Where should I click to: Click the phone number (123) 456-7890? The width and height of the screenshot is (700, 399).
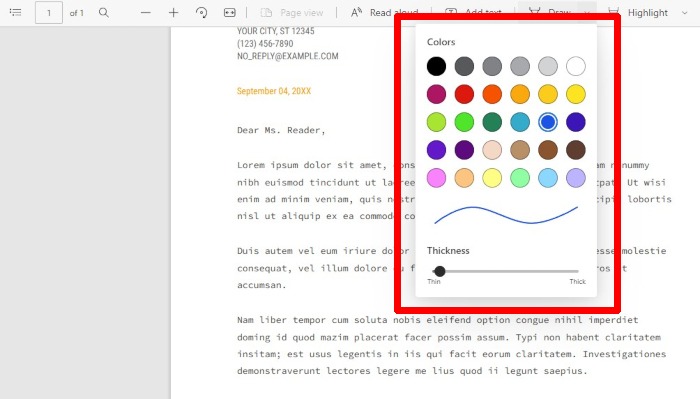pos(265,44)
